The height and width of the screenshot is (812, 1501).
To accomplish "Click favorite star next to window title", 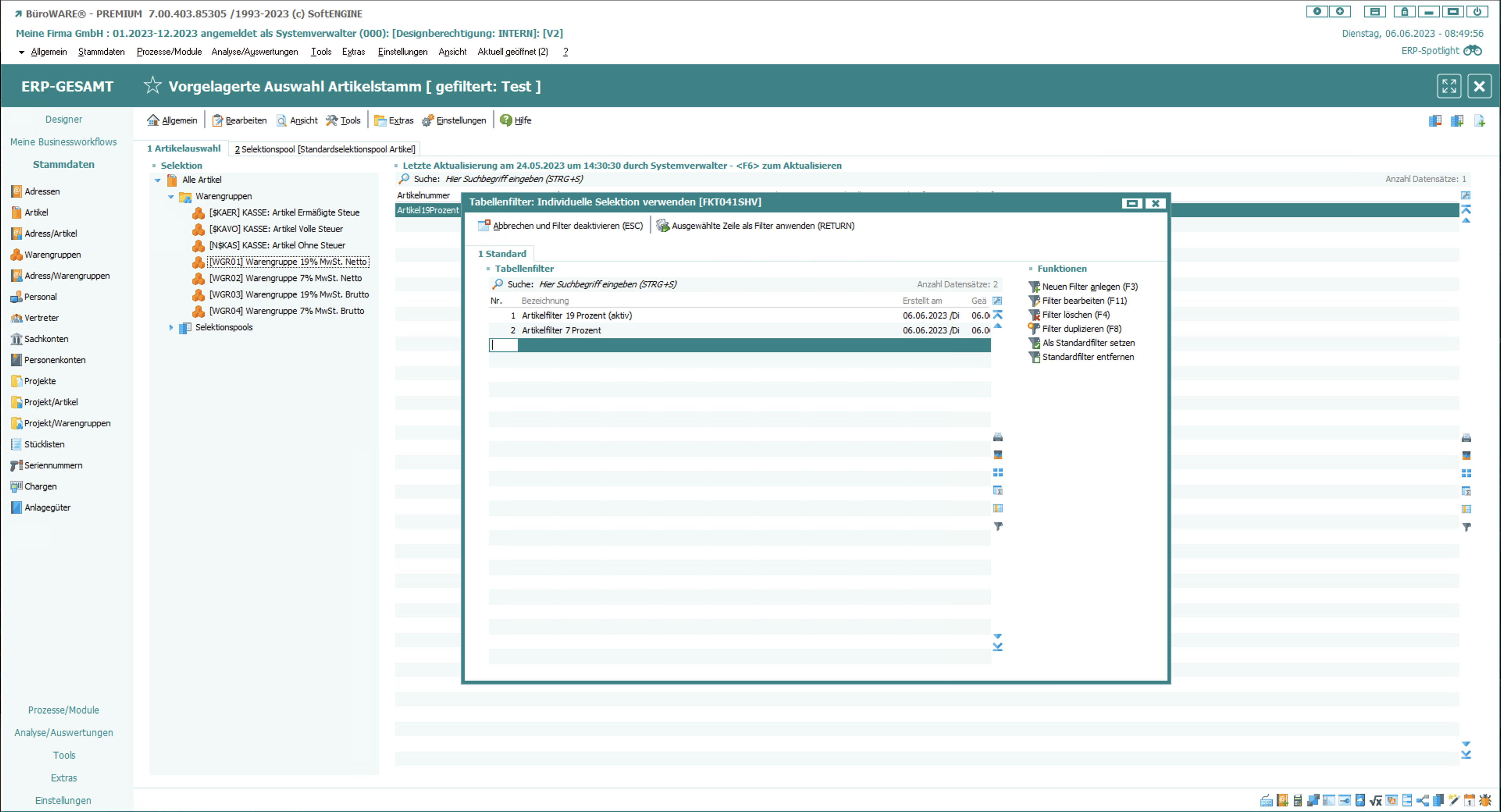I will (152, 85).
